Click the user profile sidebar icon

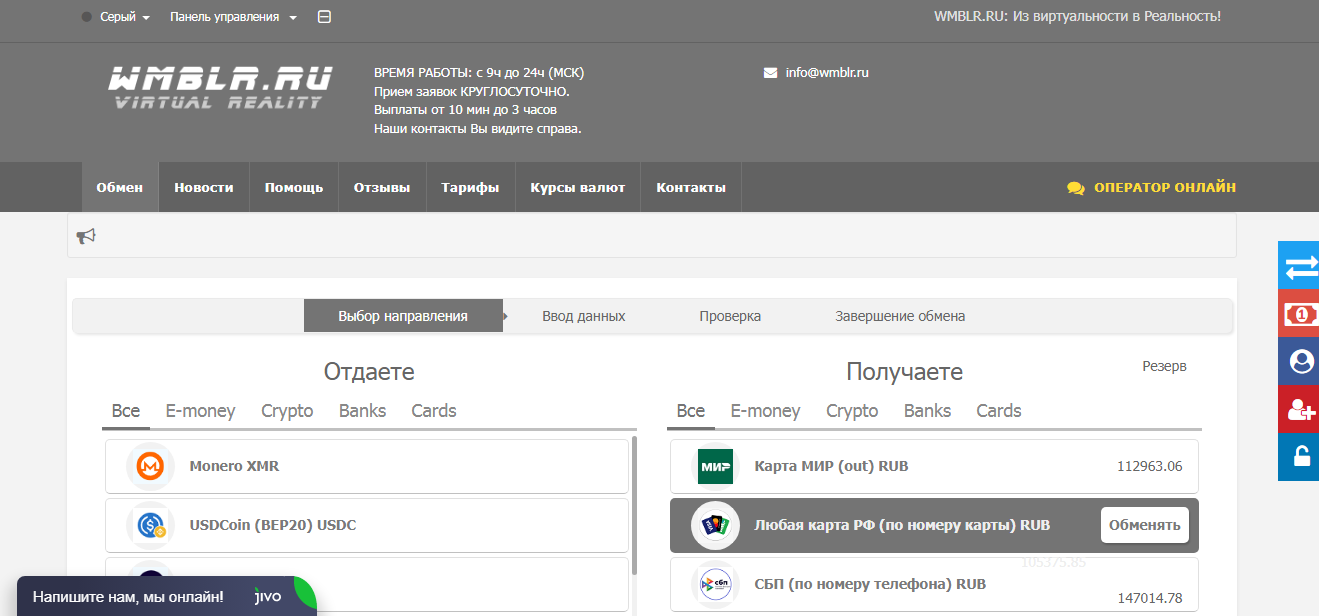1301,361
